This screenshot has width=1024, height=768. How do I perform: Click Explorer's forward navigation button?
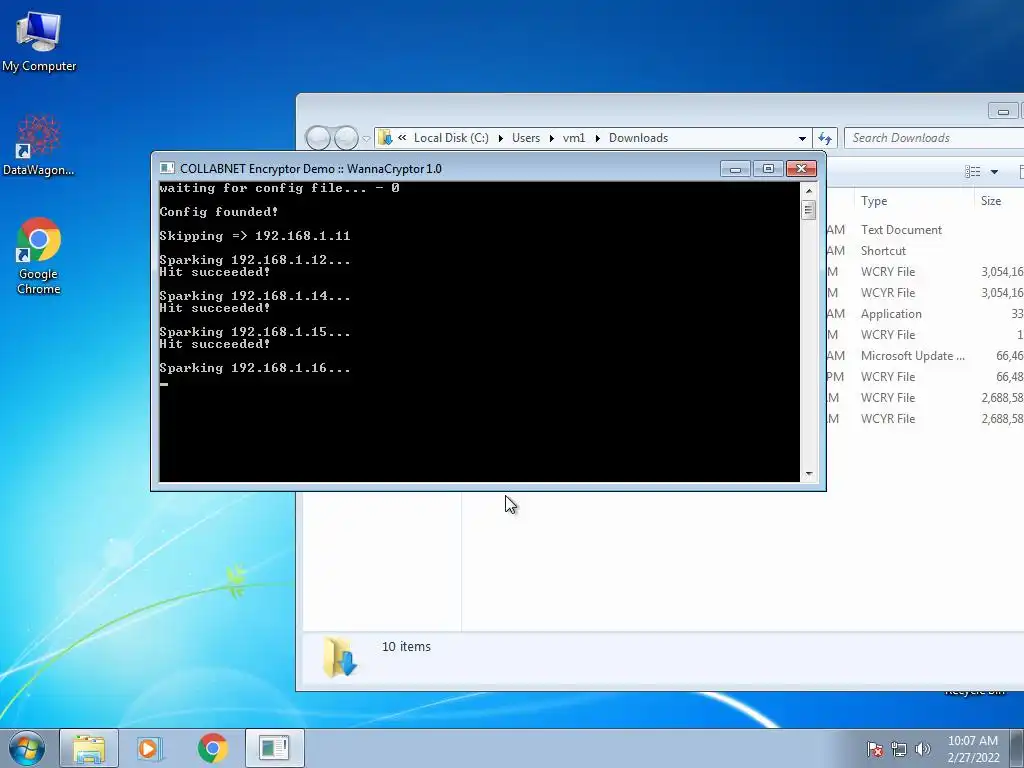pos(345,138)
